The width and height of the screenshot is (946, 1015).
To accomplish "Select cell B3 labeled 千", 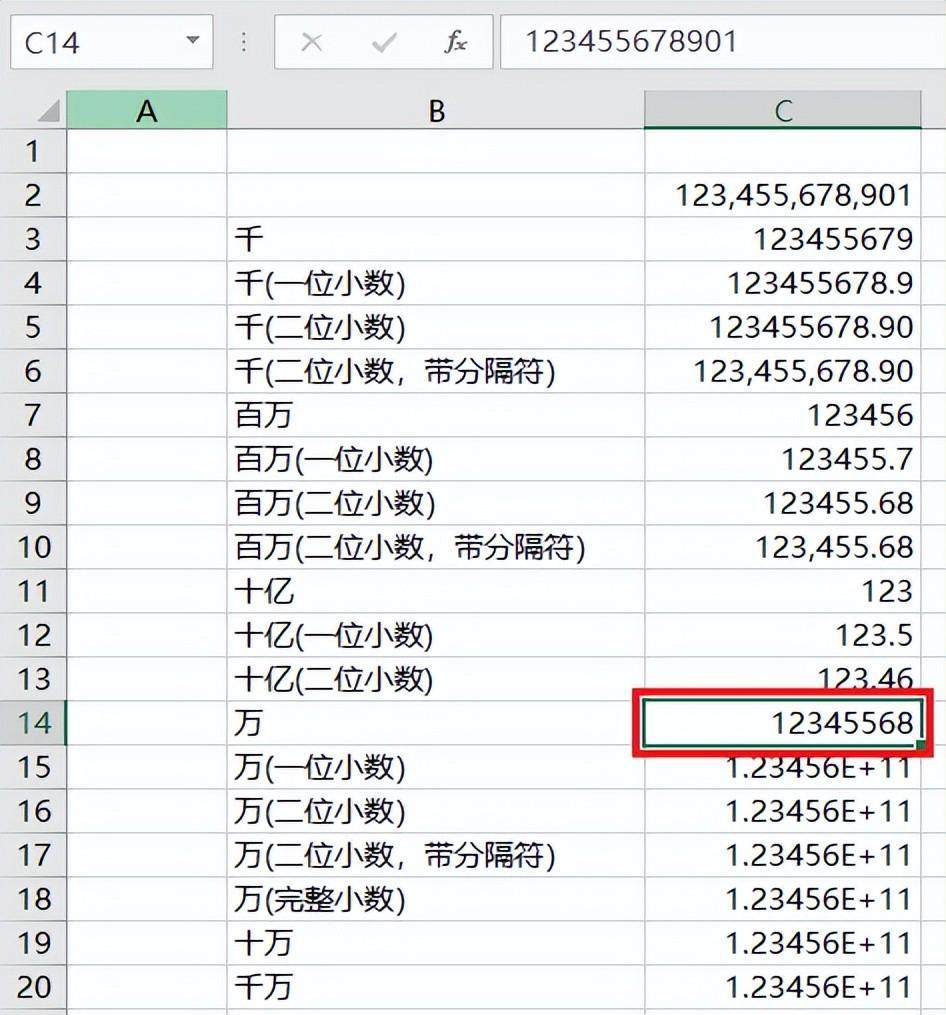I will pos(436,240).
